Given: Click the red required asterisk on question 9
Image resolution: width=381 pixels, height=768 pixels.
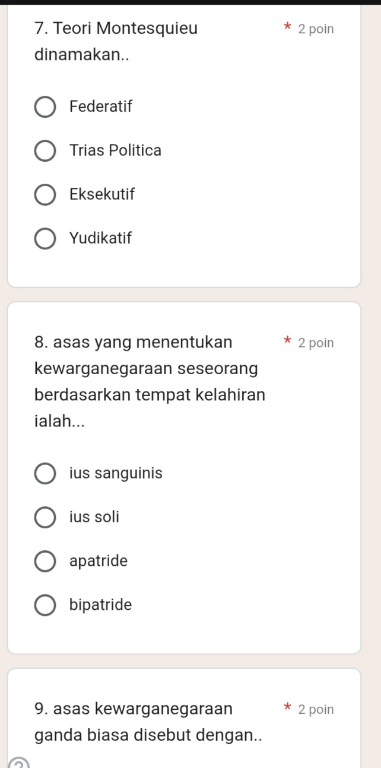Looking at the screenshot, I should pyautogui.click(x=288, y=707).
